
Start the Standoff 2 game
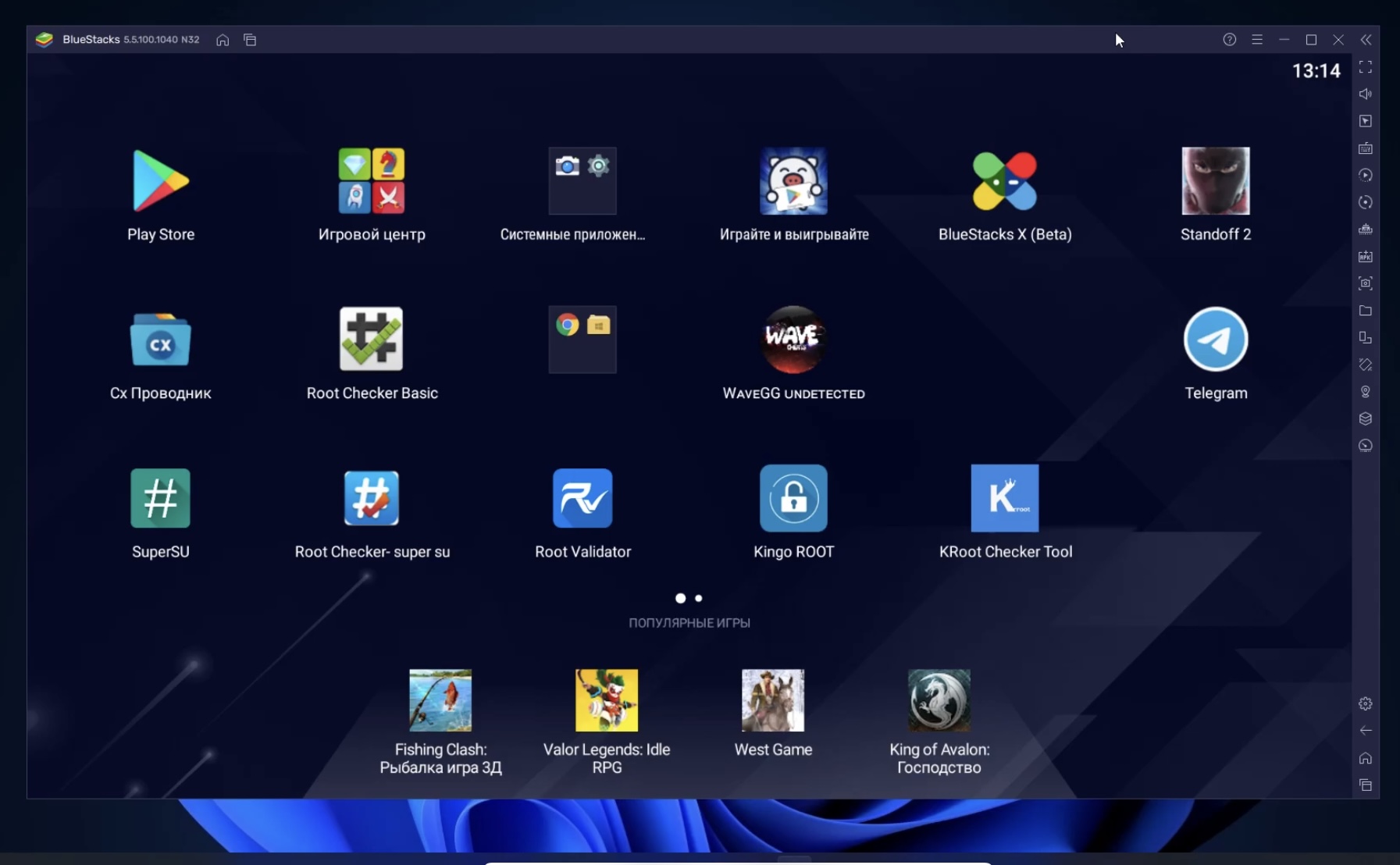(1216, 181)
